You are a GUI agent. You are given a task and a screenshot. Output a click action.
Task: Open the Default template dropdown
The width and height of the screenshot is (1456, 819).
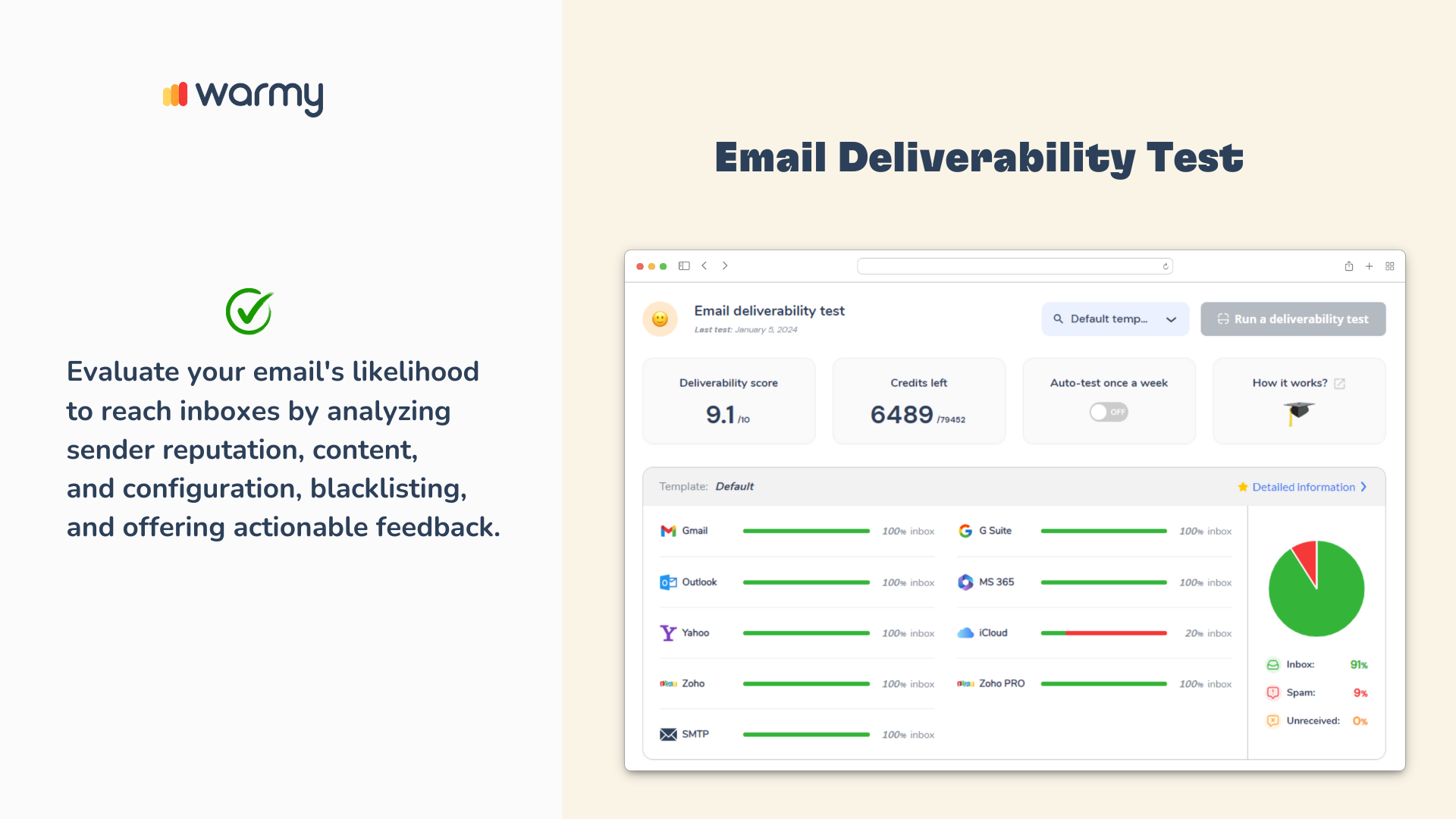point(1115,319)
